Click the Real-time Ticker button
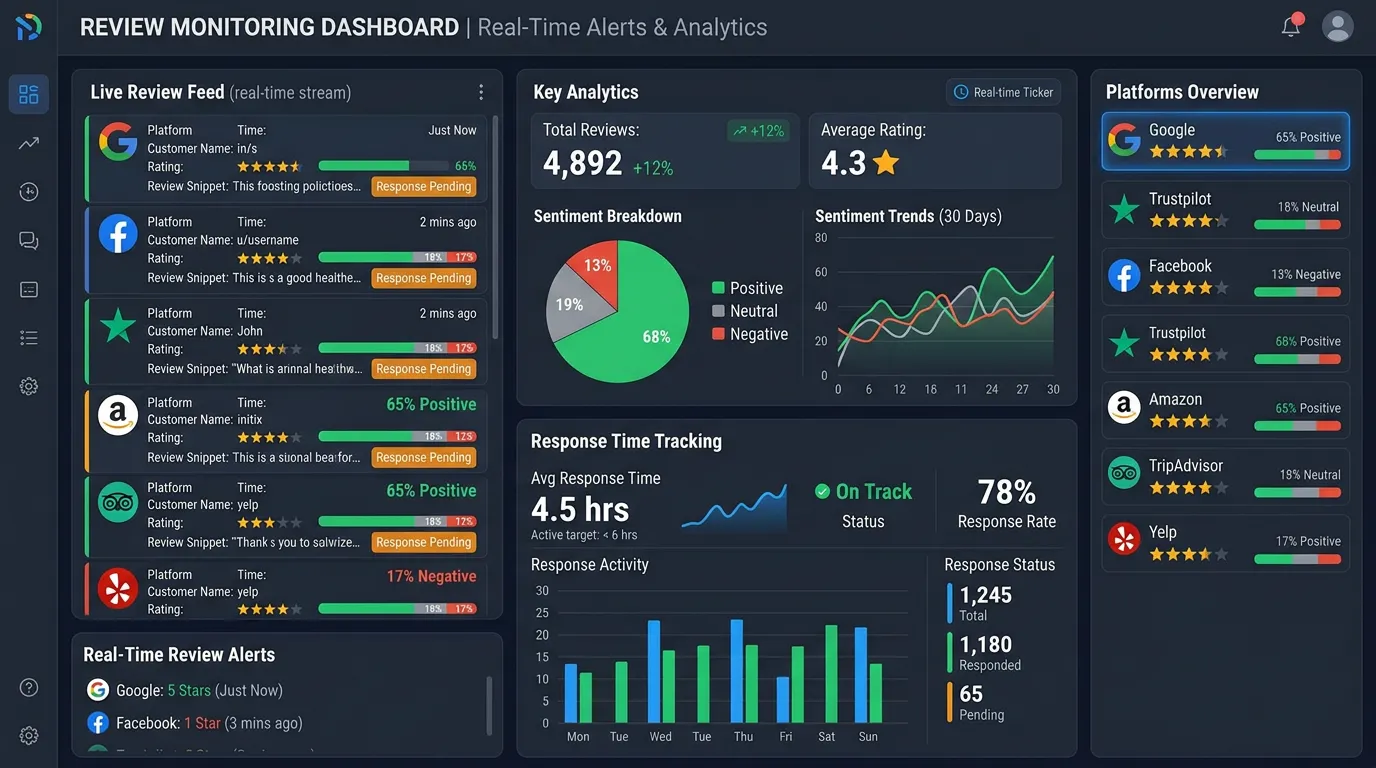Screen dimensions: 1376x768 click(x=1003, y=92)
